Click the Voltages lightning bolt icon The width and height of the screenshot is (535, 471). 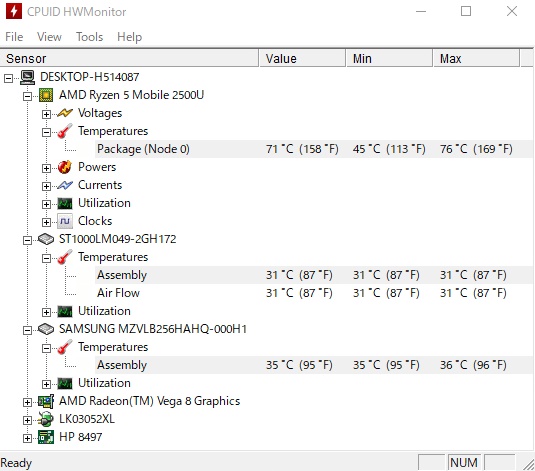[64, 113]
